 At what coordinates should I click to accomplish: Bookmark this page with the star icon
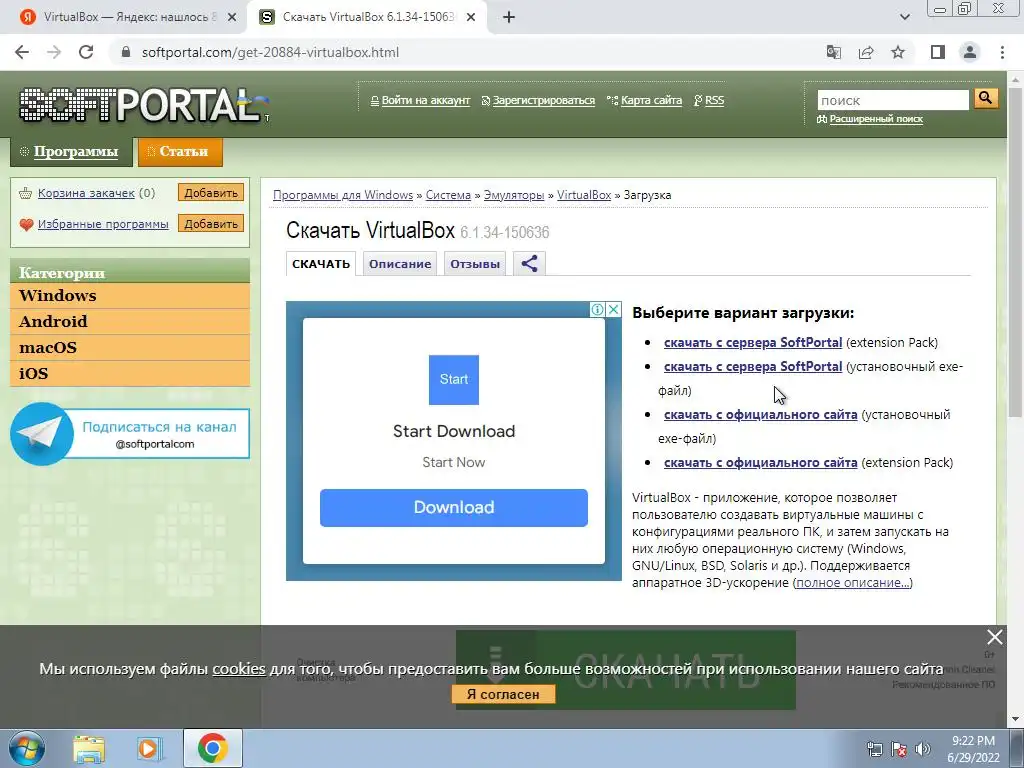pyautogui.click(x=898, y=52)
